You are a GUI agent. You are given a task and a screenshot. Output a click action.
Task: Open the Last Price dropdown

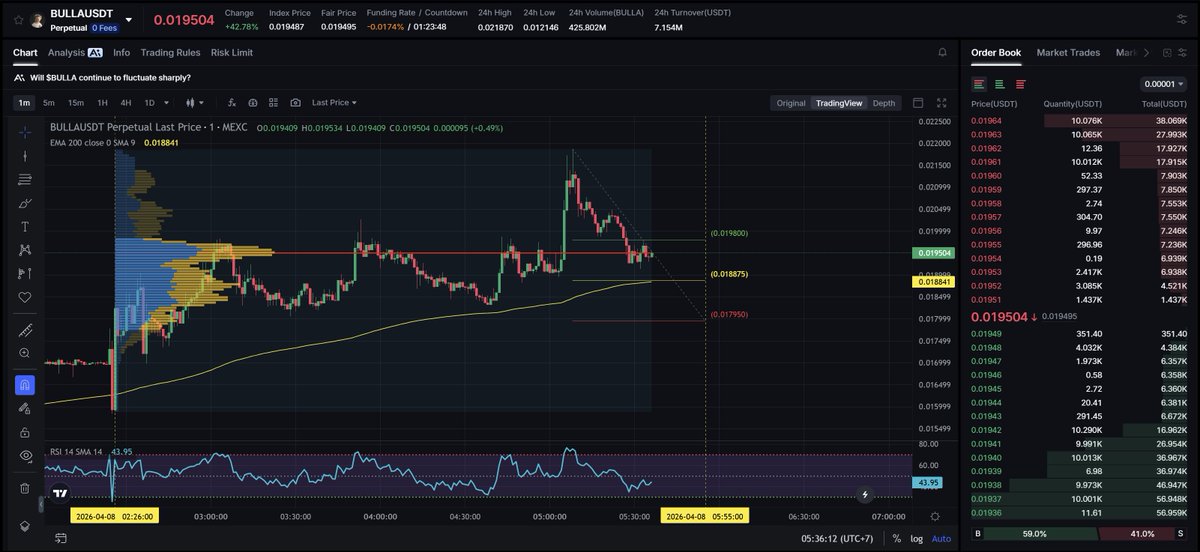(x=334, y=102)
